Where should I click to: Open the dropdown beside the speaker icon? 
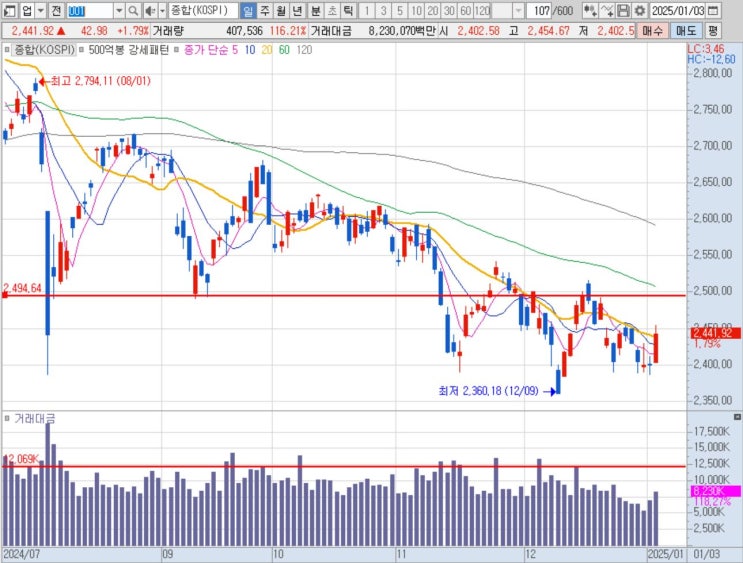pyautogui.click(x=162, y=10)
